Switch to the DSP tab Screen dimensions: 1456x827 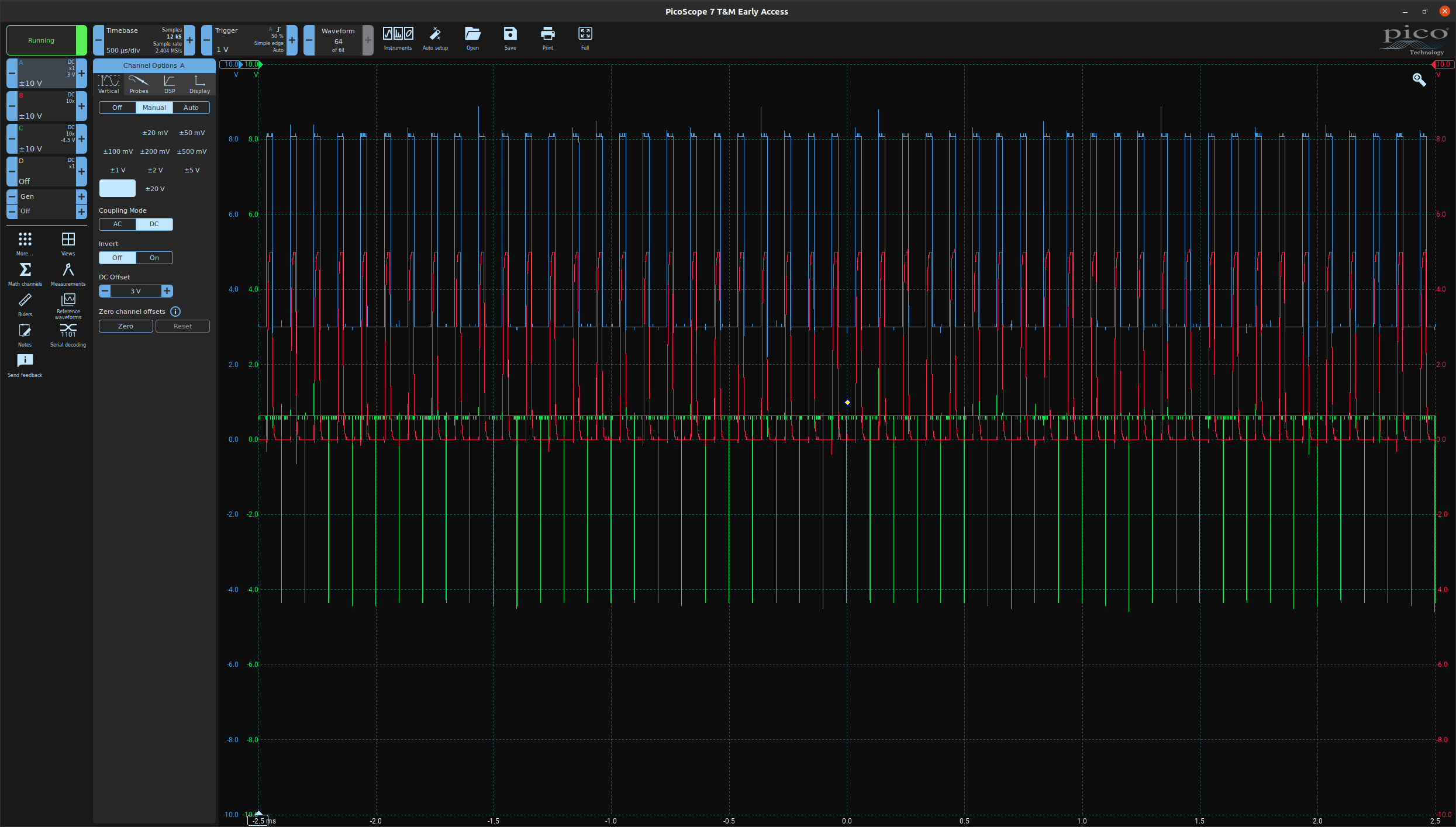[170, 84]
